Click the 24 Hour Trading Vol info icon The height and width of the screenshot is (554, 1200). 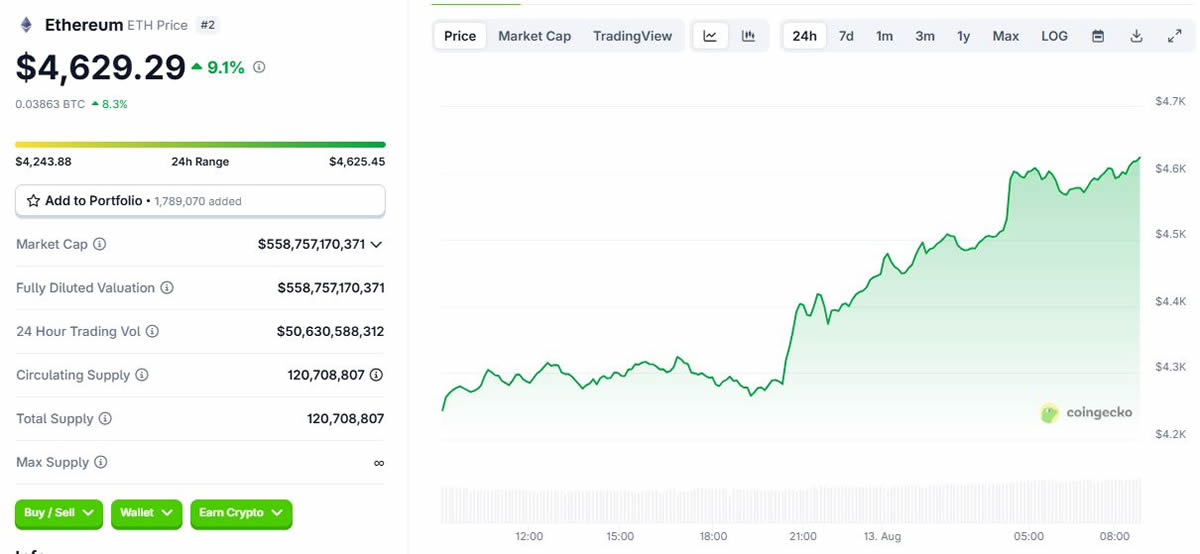point(153,331)
